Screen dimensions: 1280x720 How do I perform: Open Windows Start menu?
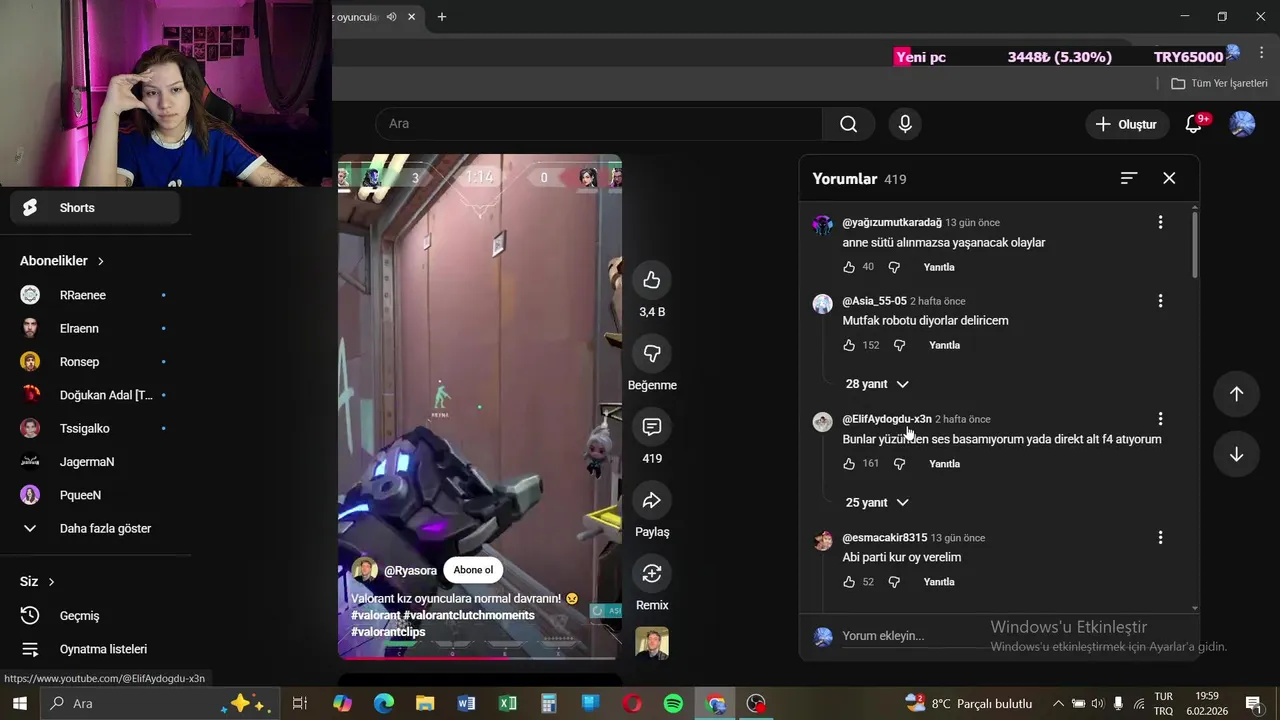(x=19, y=704)
